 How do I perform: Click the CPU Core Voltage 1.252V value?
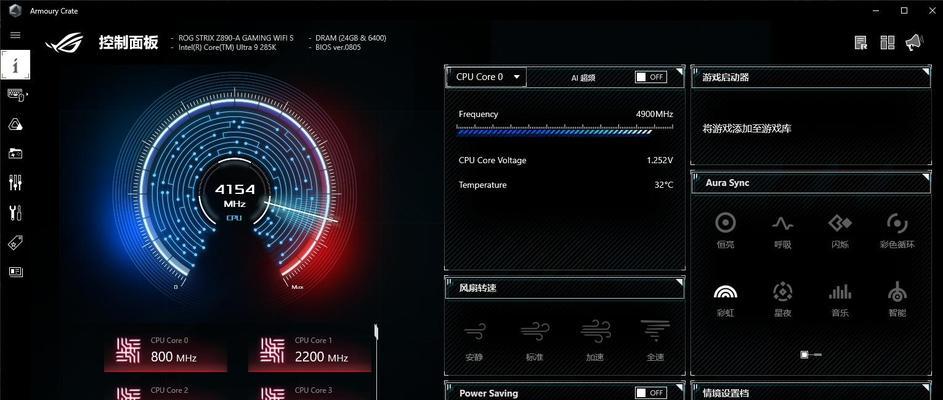coord(660,160)
